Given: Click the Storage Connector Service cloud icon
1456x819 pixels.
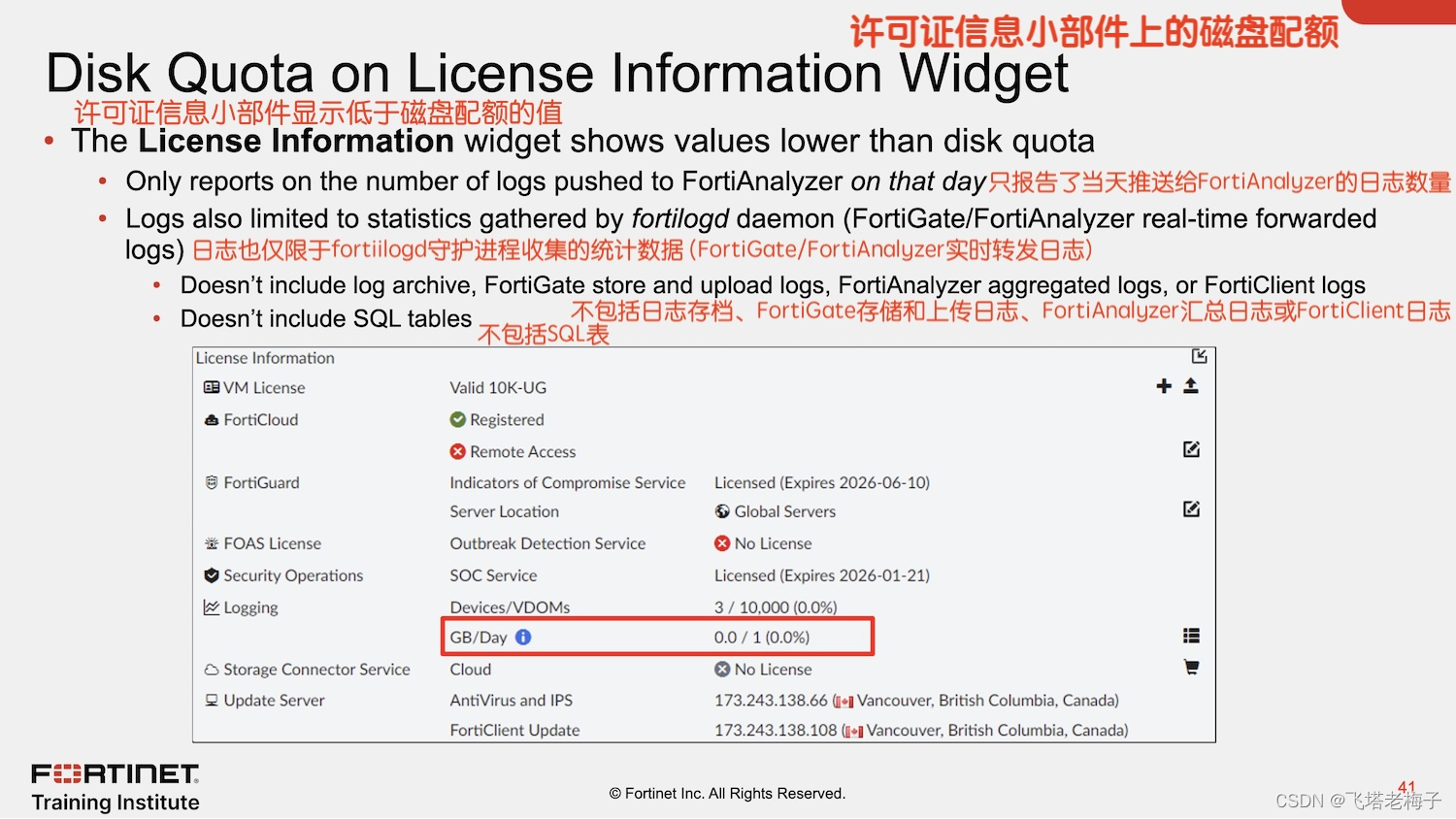Looking at the screenshot, I should (211, 670).
